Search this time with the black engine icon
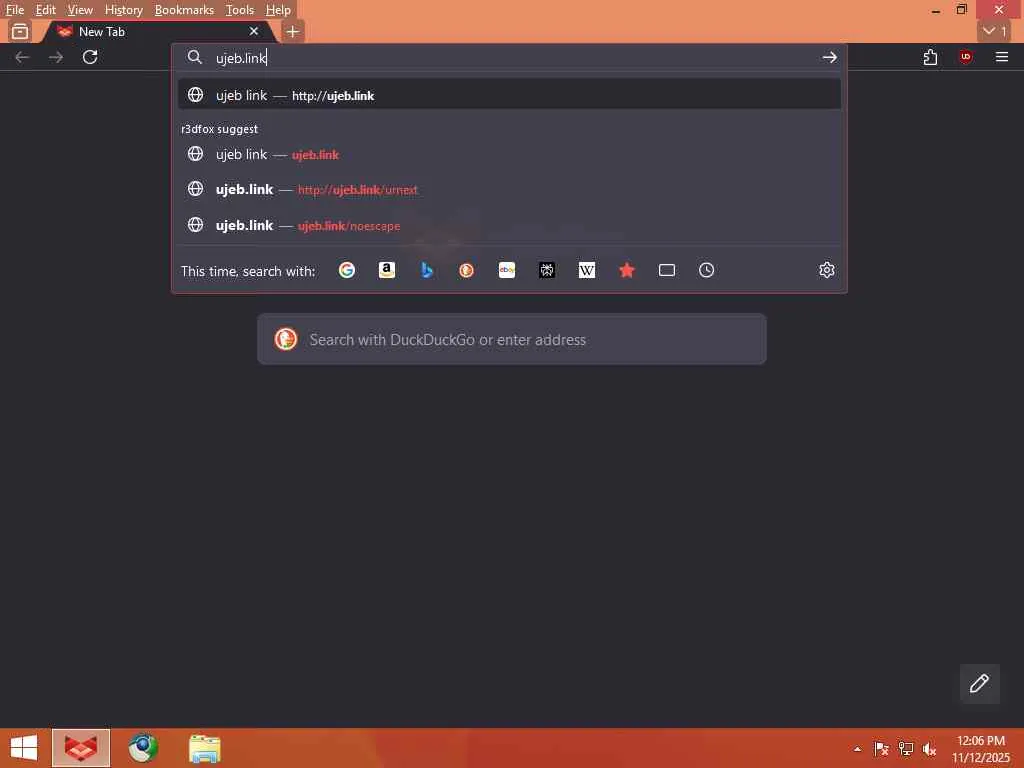Image resolution: width=1024 pixels, height=768 pixels. 547,270
